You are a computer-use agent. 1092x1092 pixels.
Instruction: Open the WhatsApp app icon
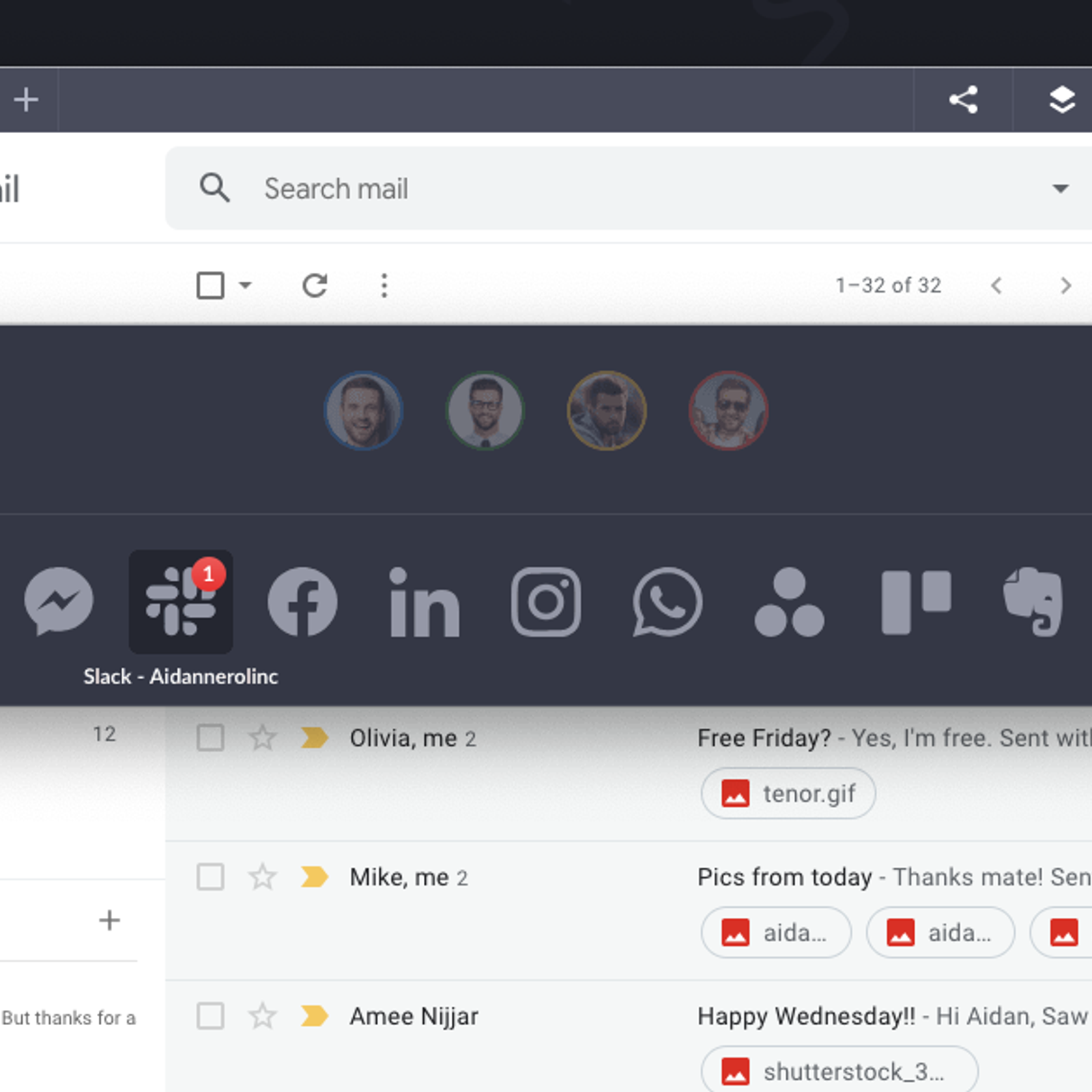[x=667, y=601]
